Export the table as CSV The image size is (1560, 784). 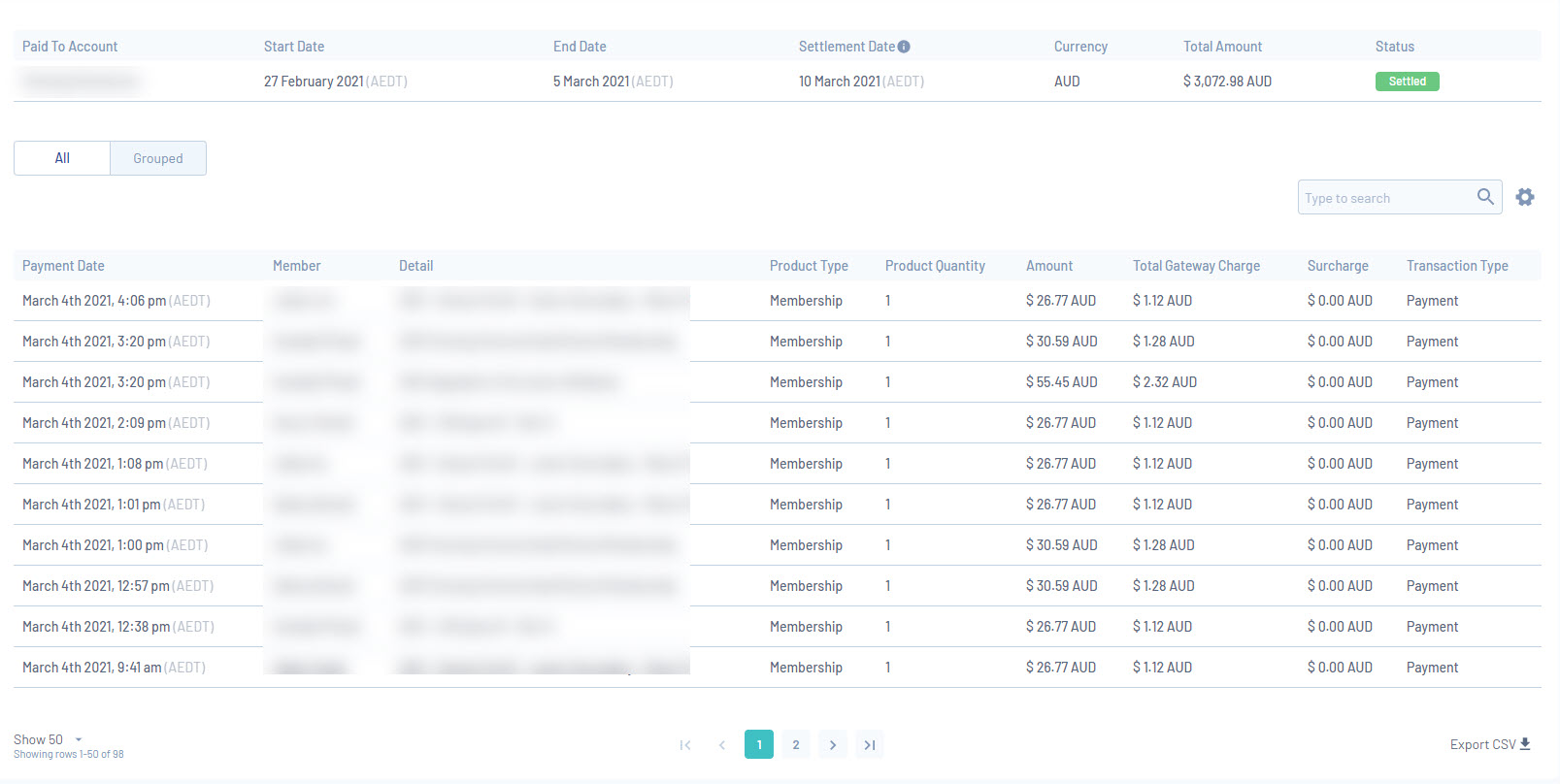(x=1490, y=744)
